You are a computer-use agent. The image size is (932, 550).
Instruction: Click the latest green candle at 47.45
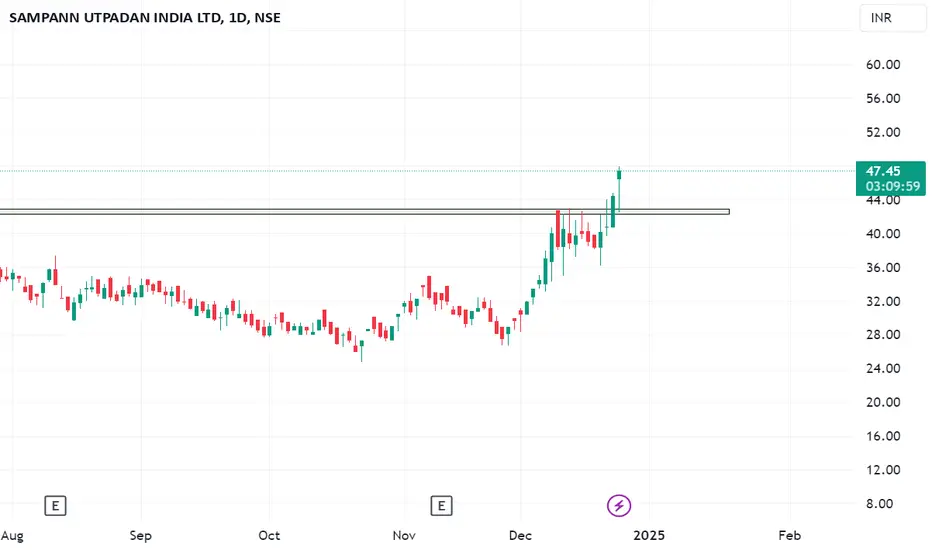pyautogui.click(x=619, y=189)
